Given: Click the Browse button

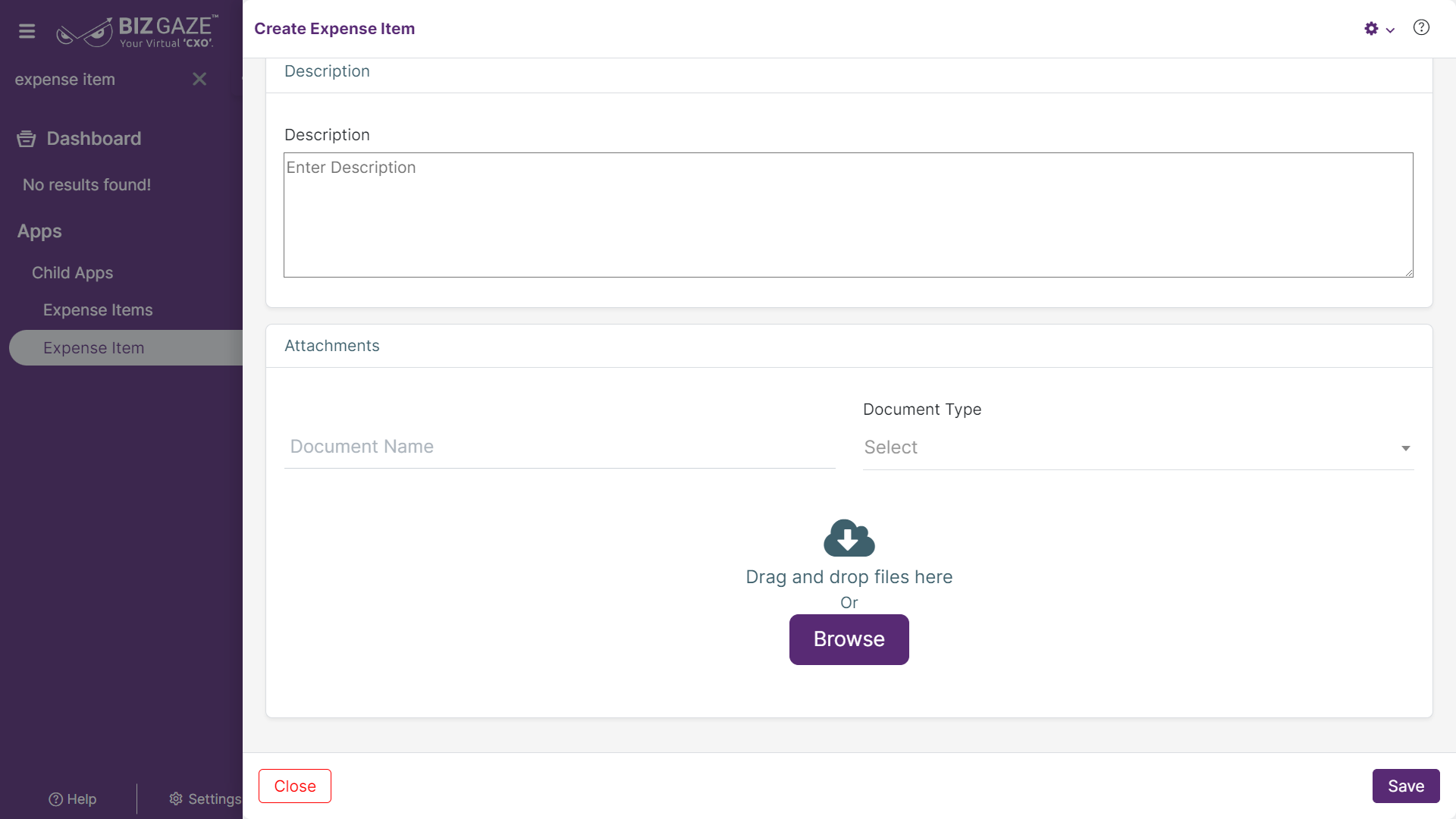Looking at the screenshot, I should tap(849, 639).
